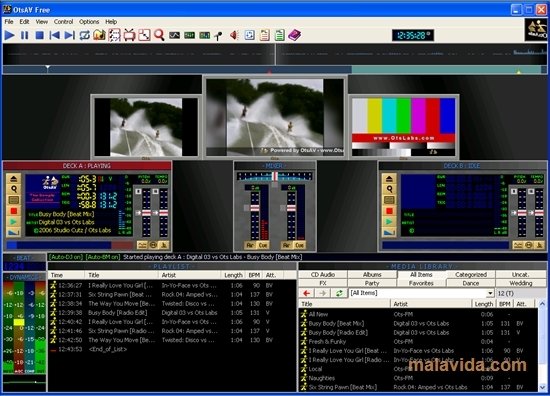Image resolution: width=550 pixels, height=396 pixels.
Task: Click Media Library scrollbar down arrow
Action: coord(542,387)
